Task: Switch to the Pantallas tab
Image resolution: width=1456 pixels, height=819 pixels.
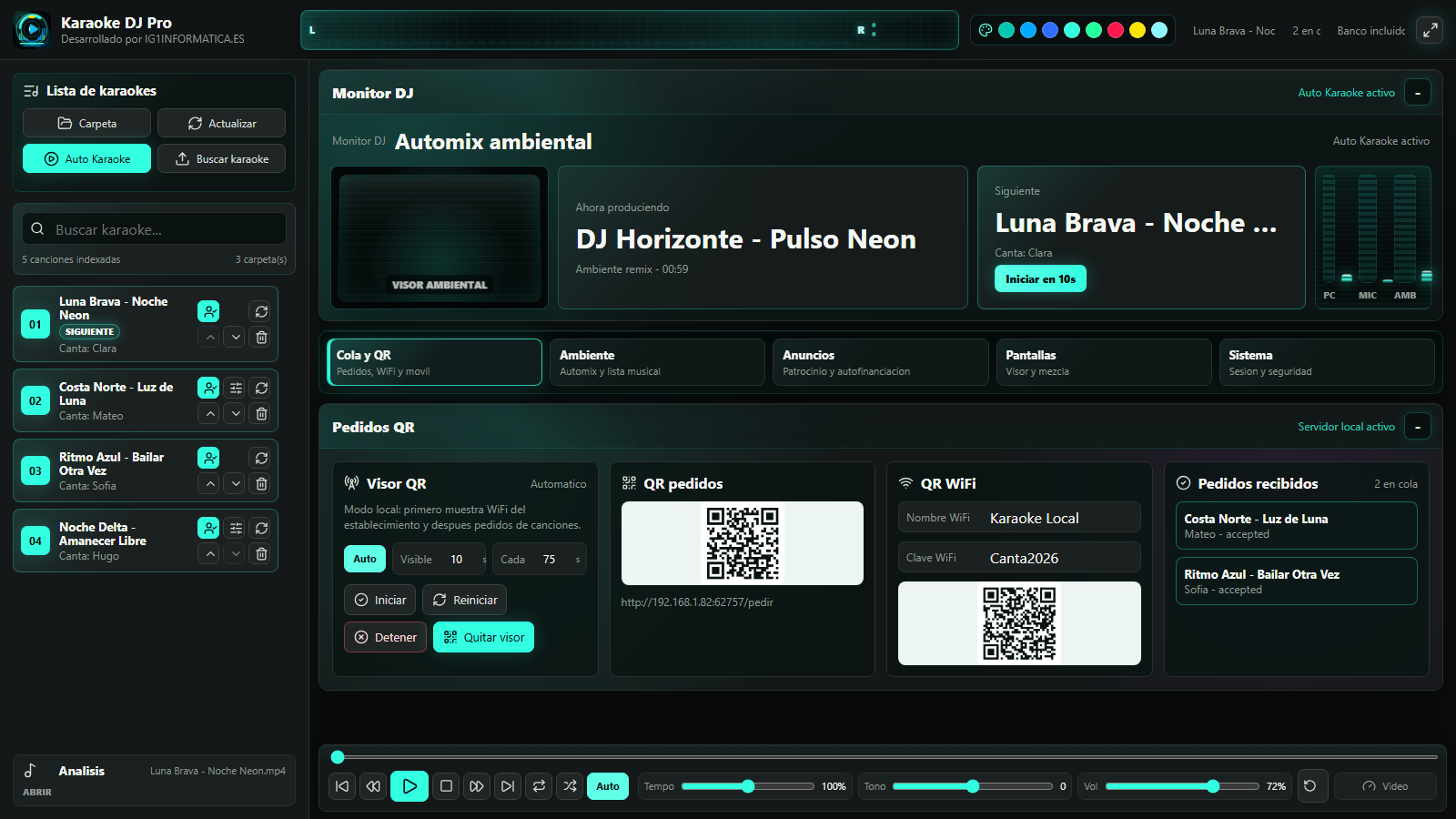Action: (1104, 362)
